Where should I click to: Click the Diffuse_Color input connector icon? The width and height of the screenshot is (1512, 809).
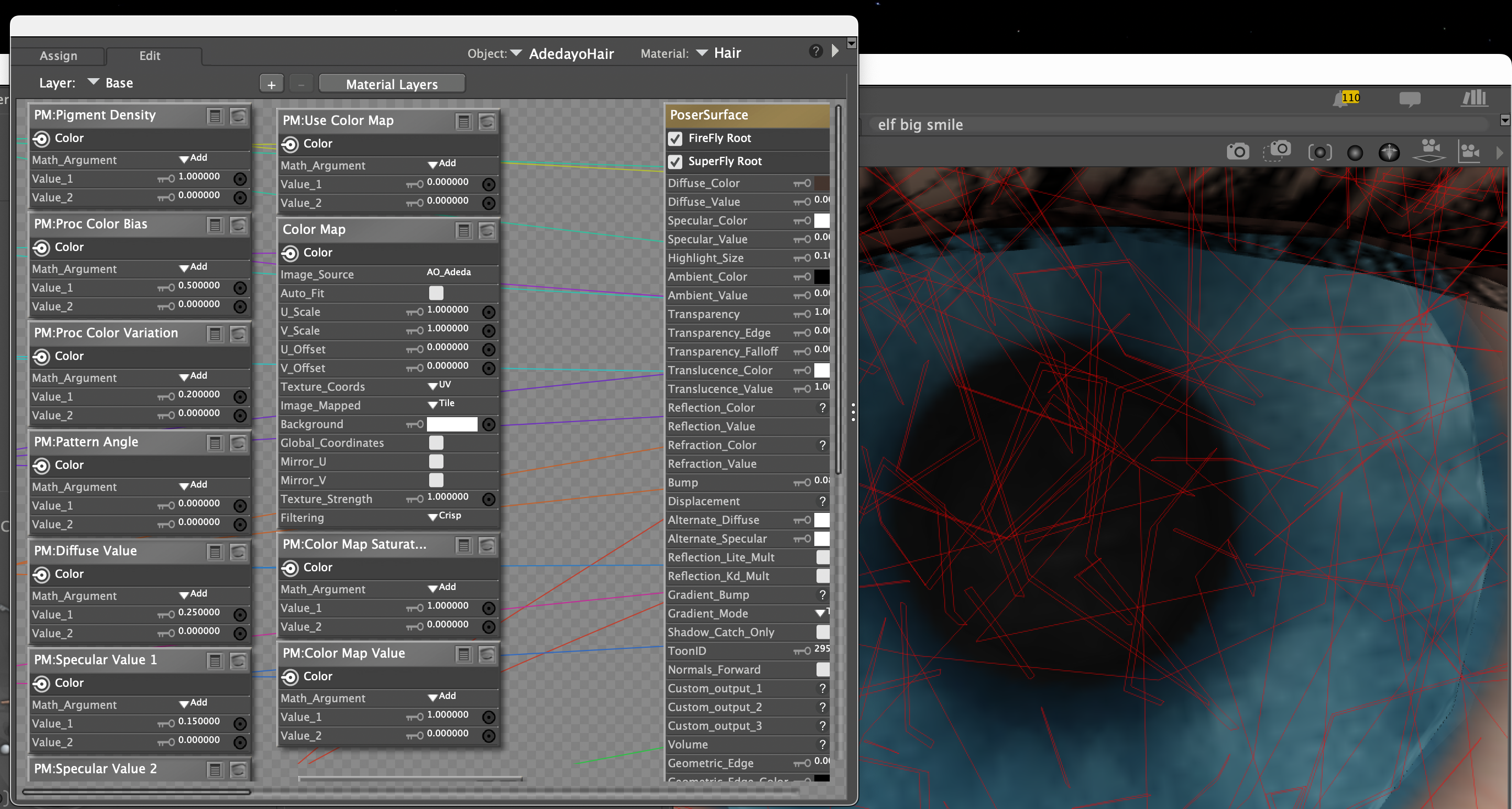click(802, 183)
